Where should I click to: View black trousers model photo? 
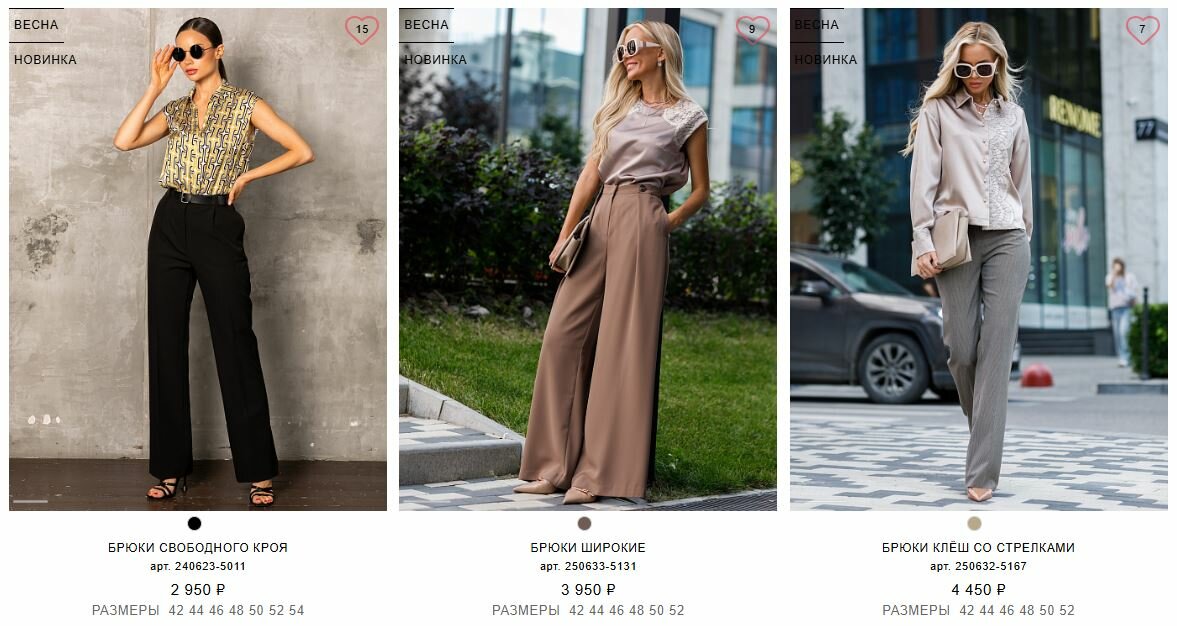click(x=198, y=259)
